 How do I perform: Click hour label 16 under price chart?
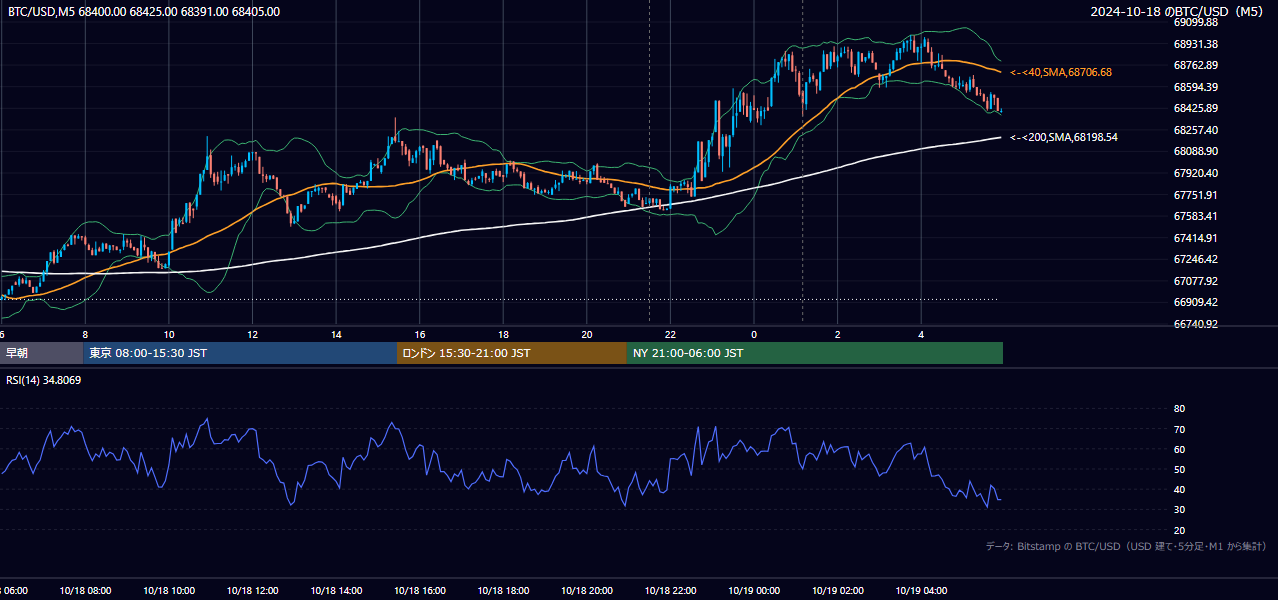(420, 334)
